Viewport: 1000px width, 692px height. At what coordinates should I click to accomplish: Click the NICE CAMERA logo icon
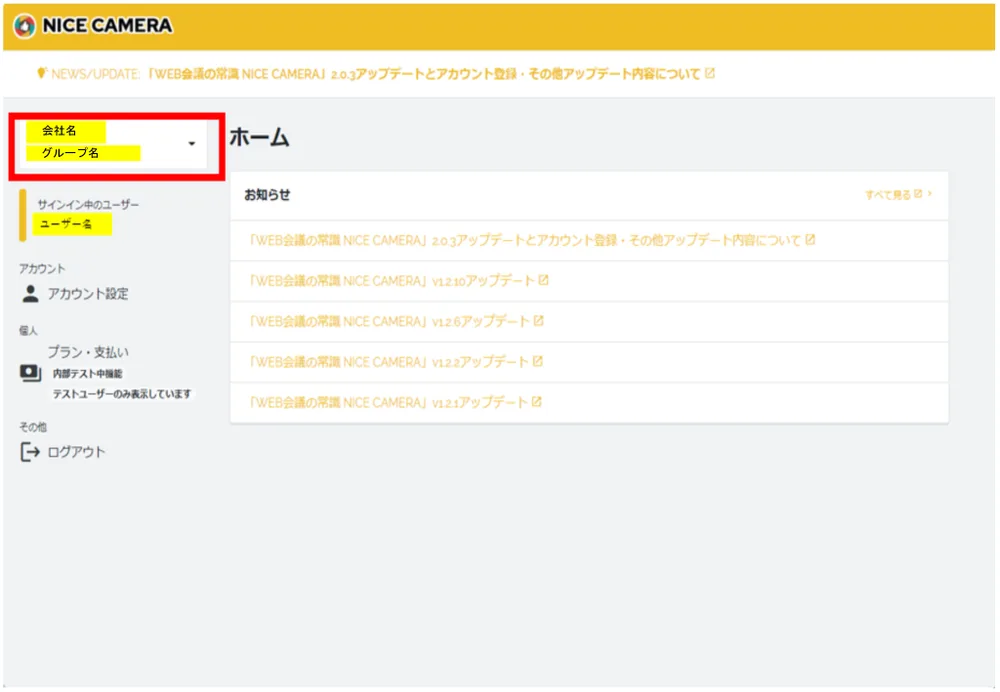click(x=25, y=26)
